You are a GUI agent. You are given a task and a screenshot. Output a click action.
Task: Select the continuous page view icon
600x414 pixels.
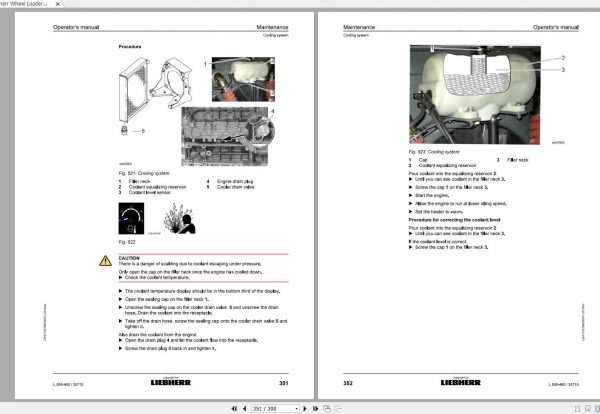(588, 409)
